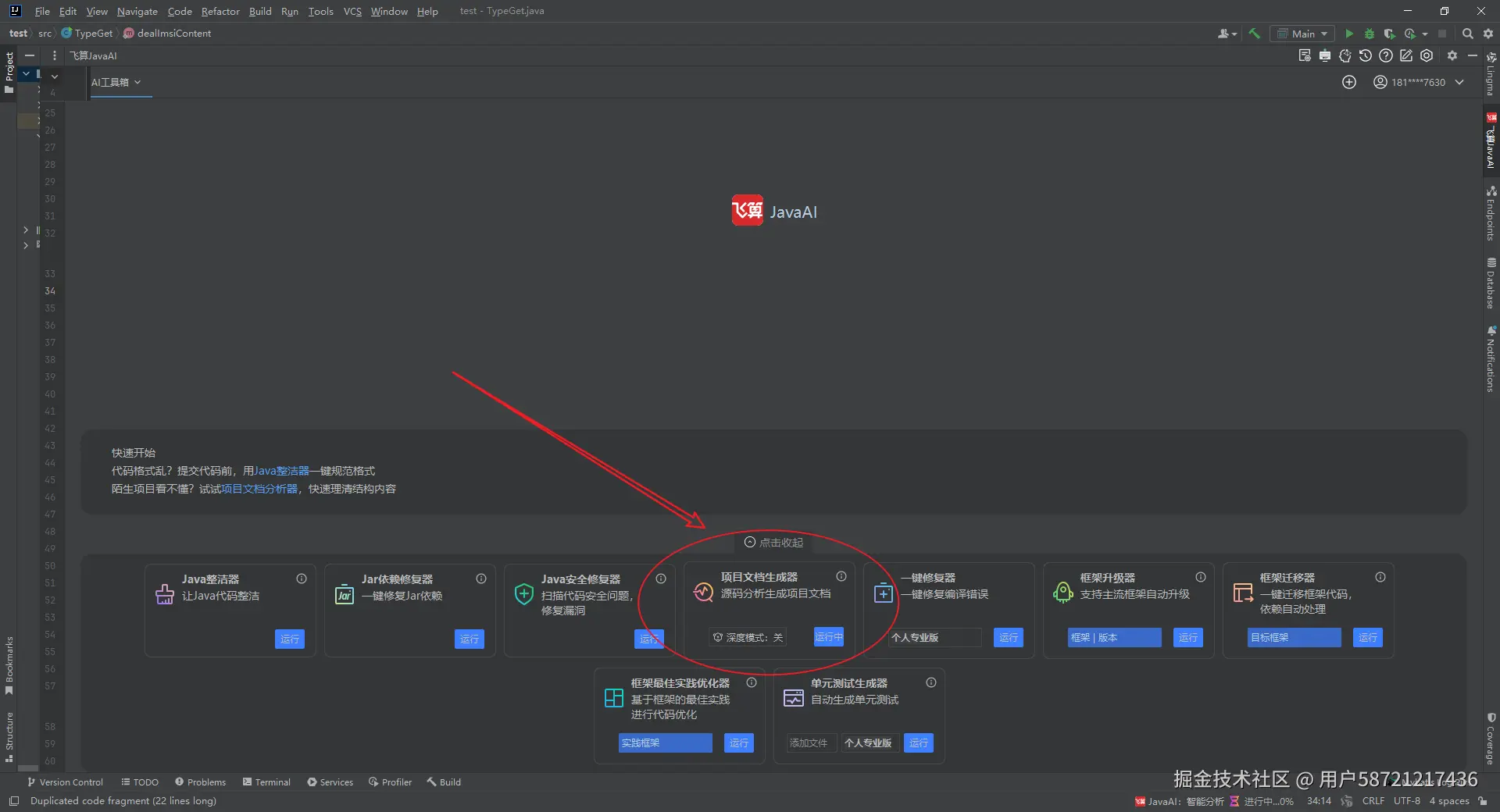The height and width of the screenshot is (812, 1500).
Task: Open JavaAI panel gear options
Action: pyautogui.click(x=1452, y=55)
